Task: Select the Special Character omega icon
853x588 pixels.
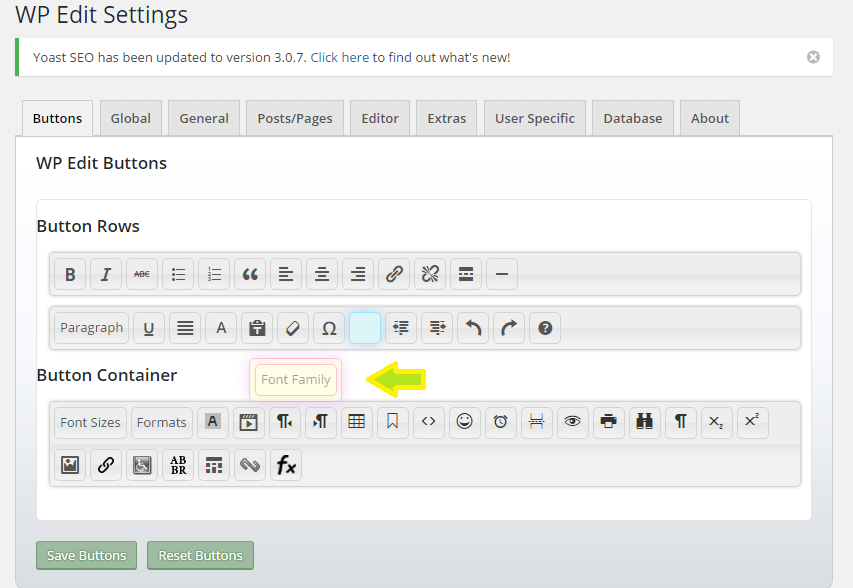Action: coord(329,328)
